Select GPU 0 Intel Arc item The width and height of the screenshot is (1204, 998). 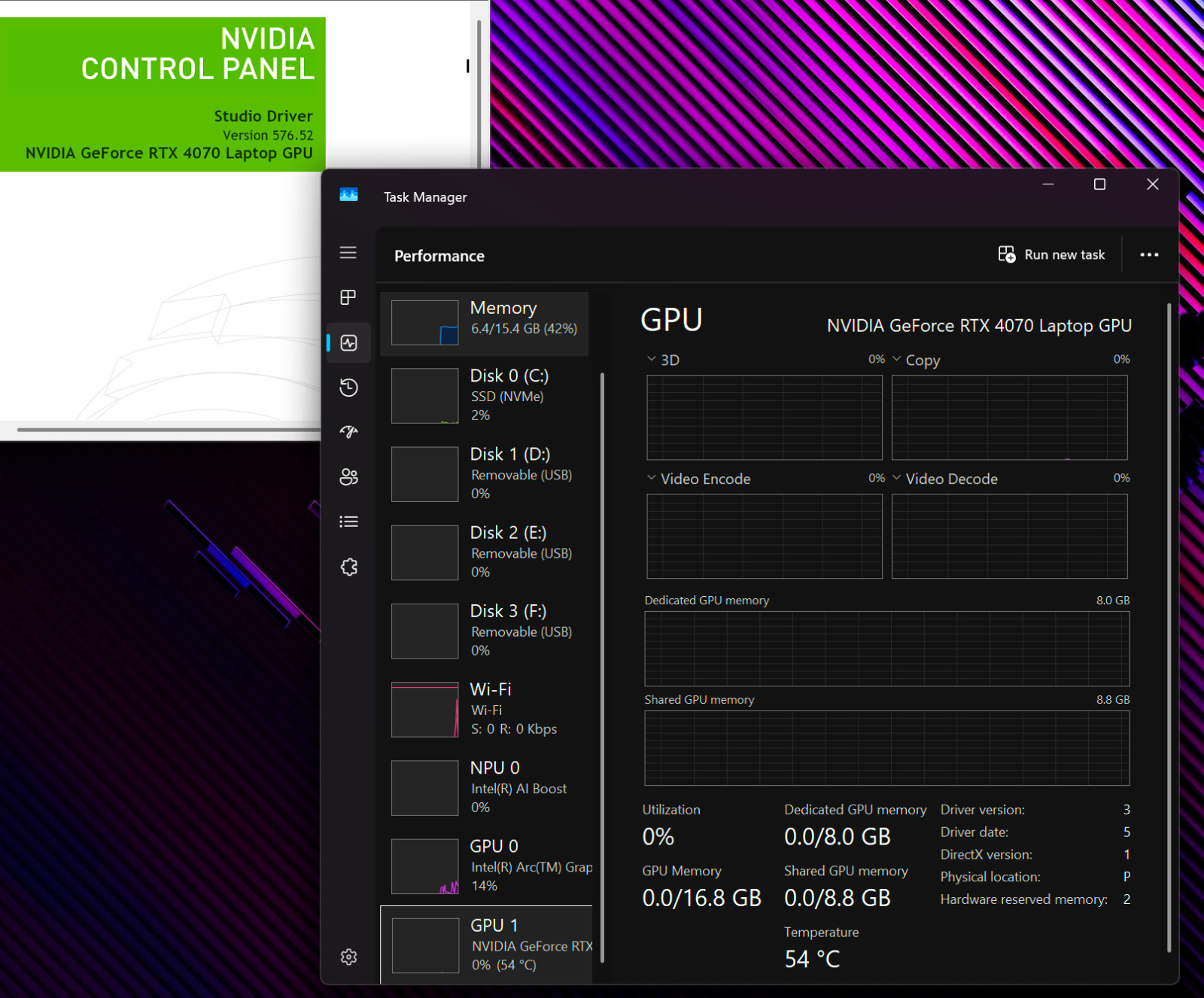coord(486,866)
